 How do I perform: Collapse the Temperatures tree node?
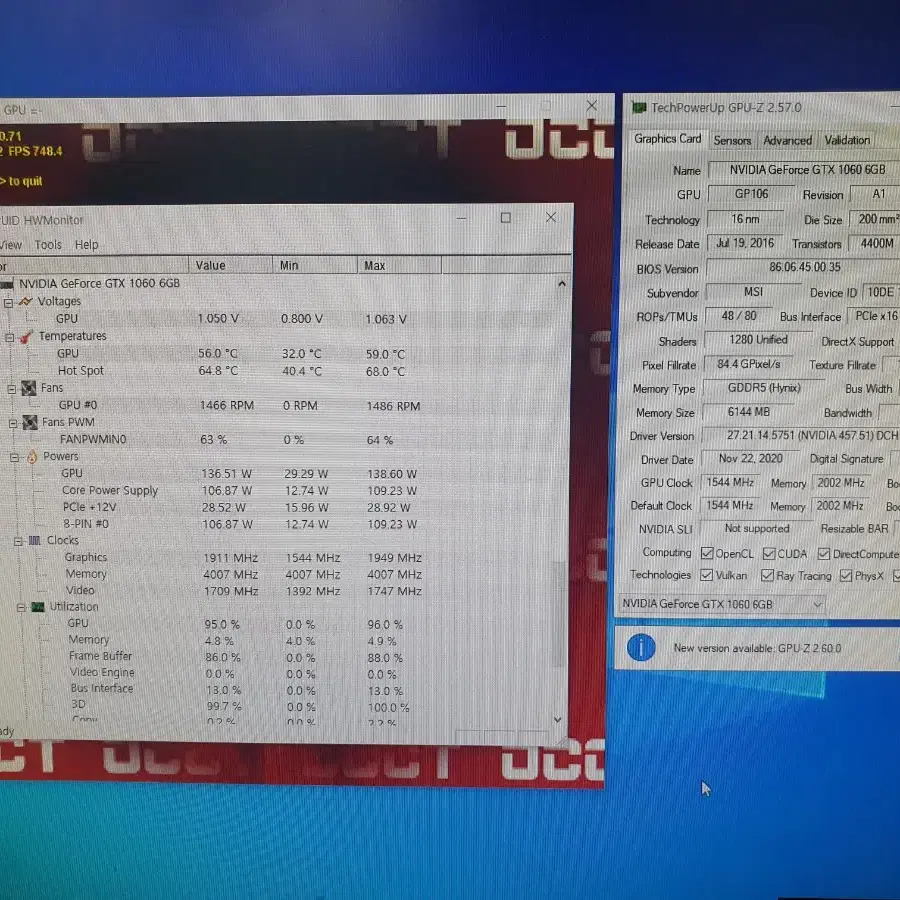point(10,338)
